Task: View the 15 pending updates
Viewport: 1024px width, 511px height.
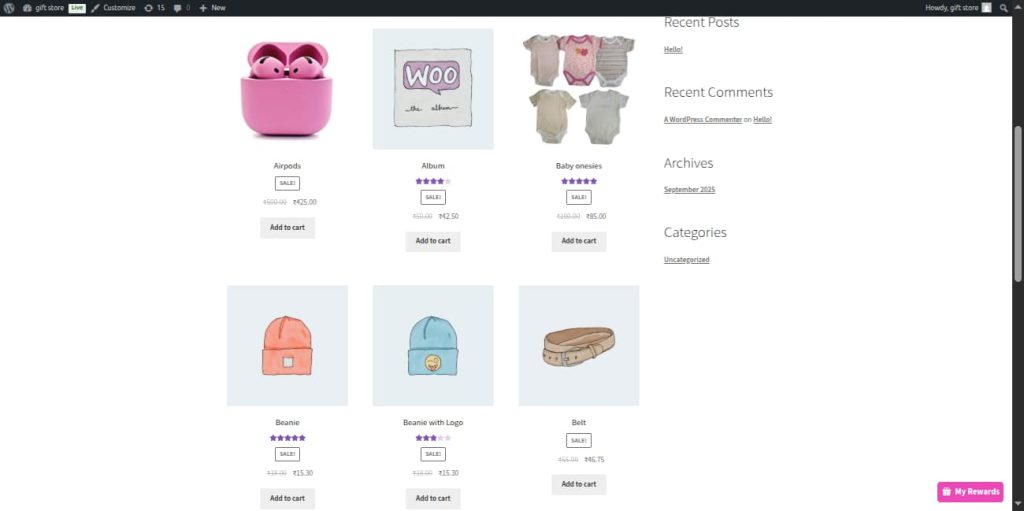Action: (x=154, y=8)
